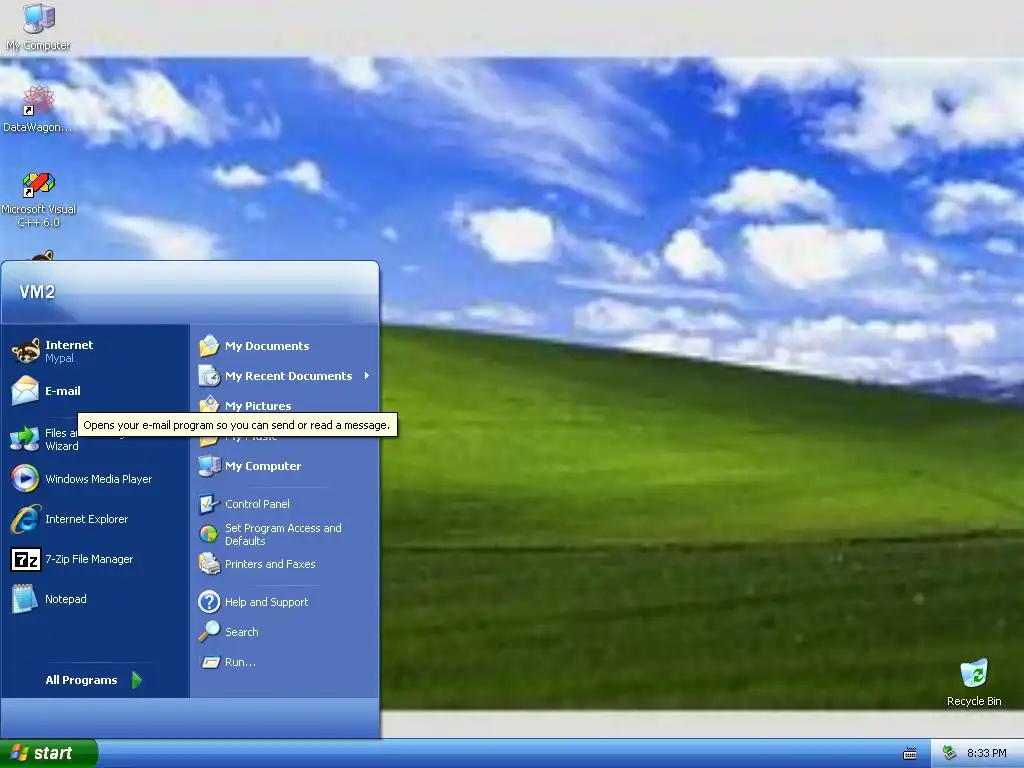Click the Help and Support question mark icon
Viewport: 1024px width, 768px height.
(x=209, y=601)
